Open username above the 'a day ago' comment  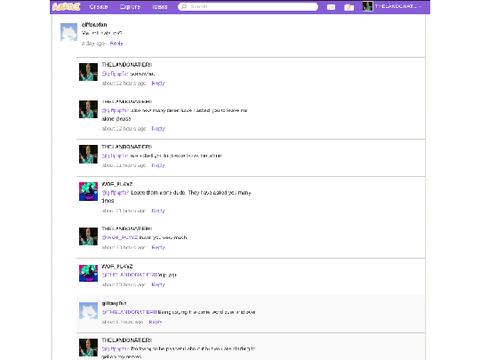[x=94, y=25]
